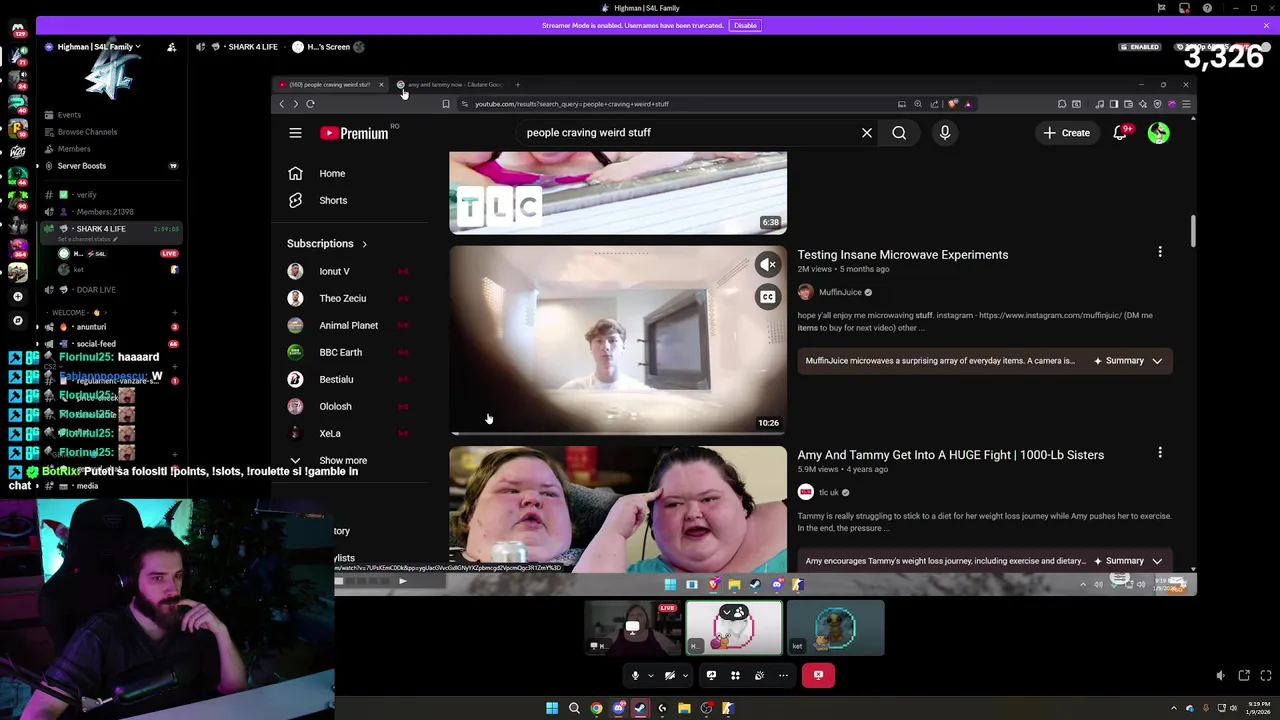This screenshot has width=1280, height=720.
Task: Reload the browser page
Action: point(310,104)
